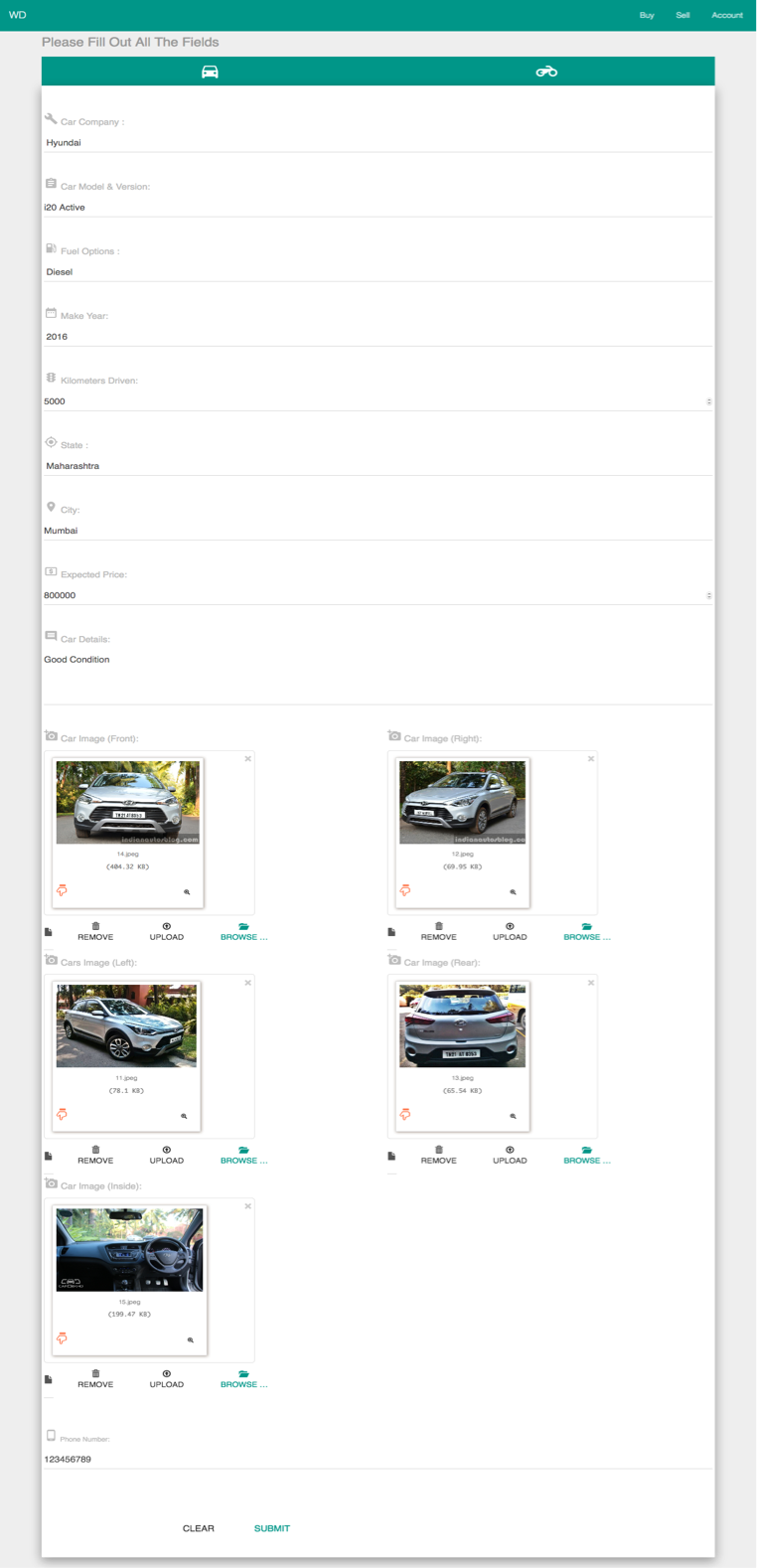Browse for a Front car image

(x=243, y=932)
